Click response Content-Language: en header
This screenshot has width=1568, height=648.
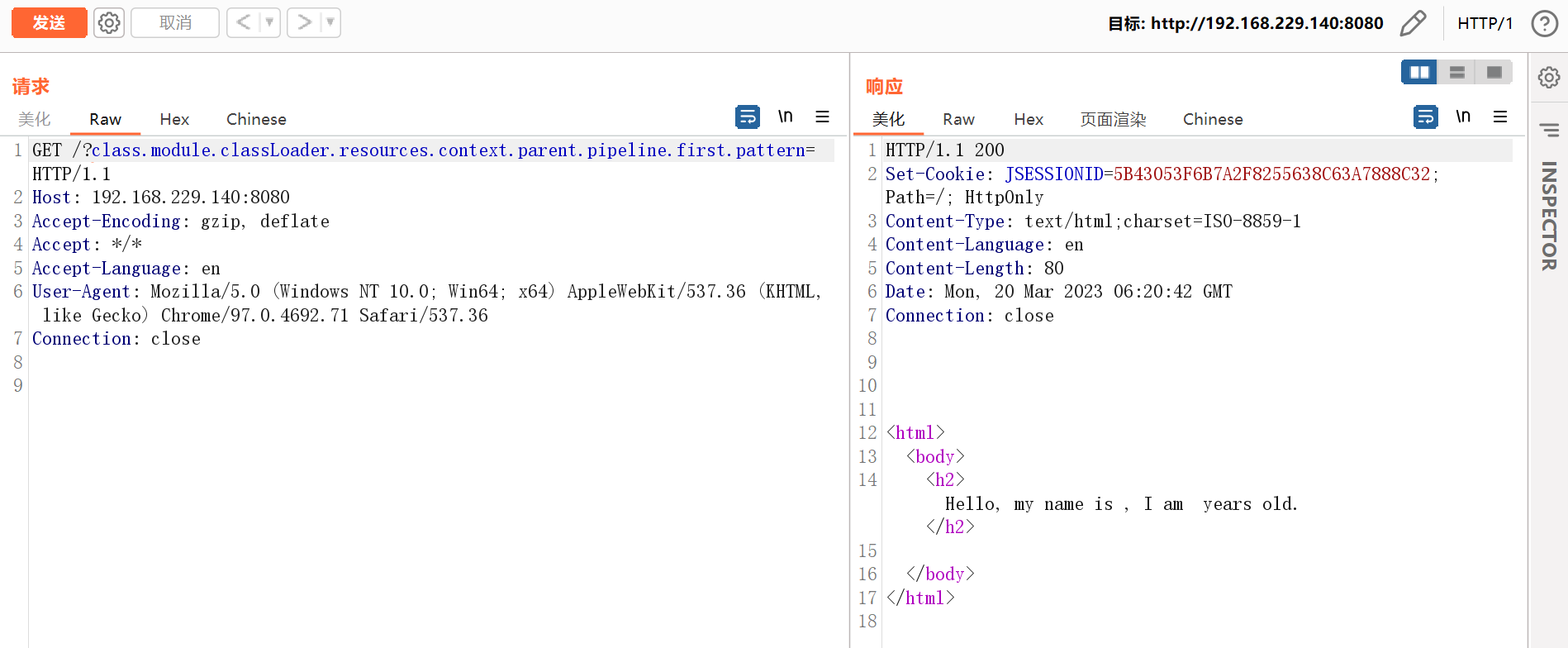[x=985, y=245]
